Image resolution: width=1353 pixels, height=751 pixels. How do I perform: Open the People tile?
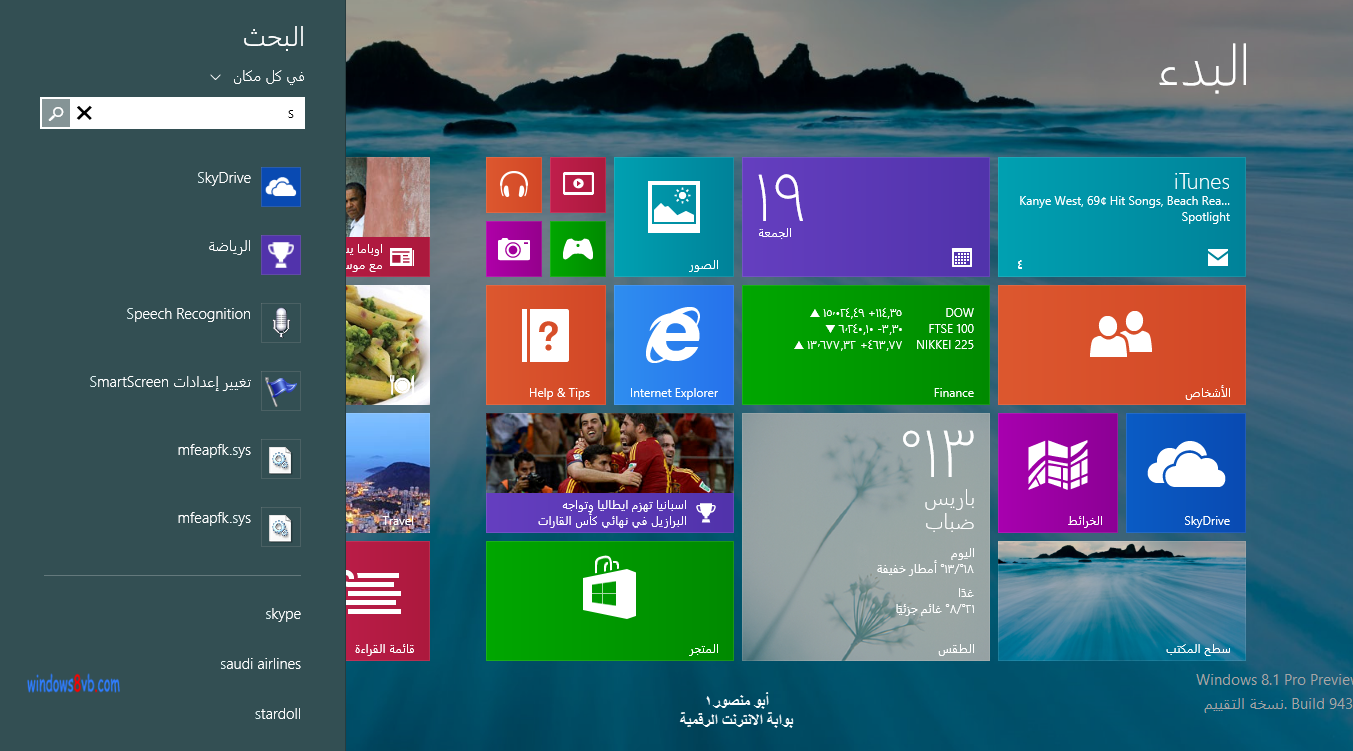[1121, 345]
